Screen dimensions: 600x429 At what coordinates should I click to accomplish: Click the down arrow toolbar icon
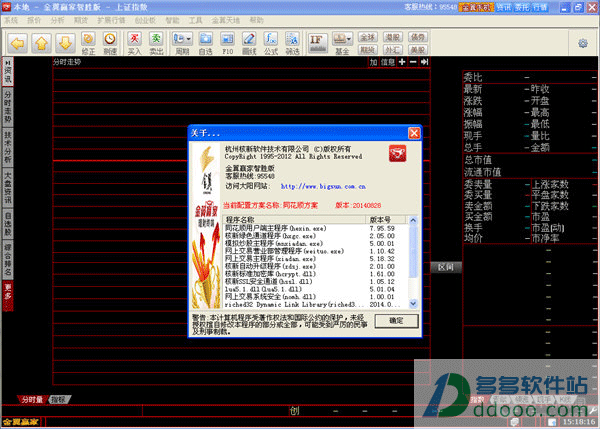65,43
